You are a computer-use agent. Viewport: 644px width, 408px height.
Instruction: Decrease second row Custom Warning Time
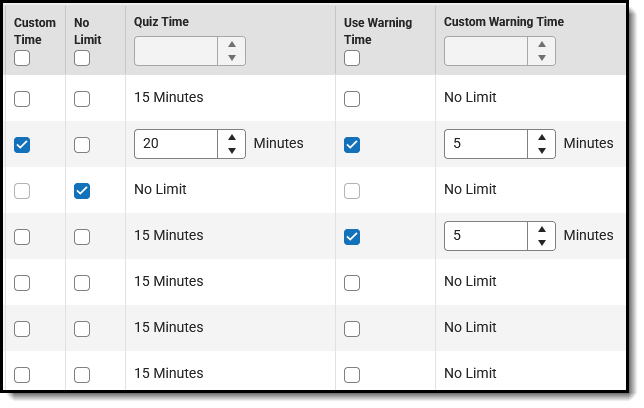coord(541,151)
